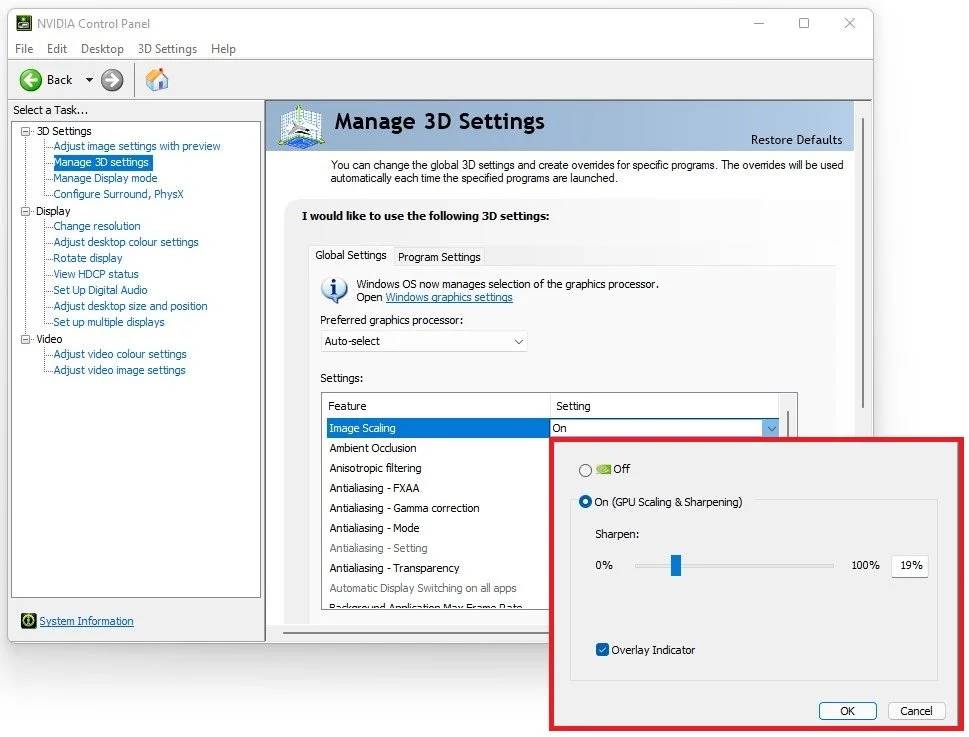Select Manage Display mode
The width and height of the screenshot is (969, 737).
point(105,179)
